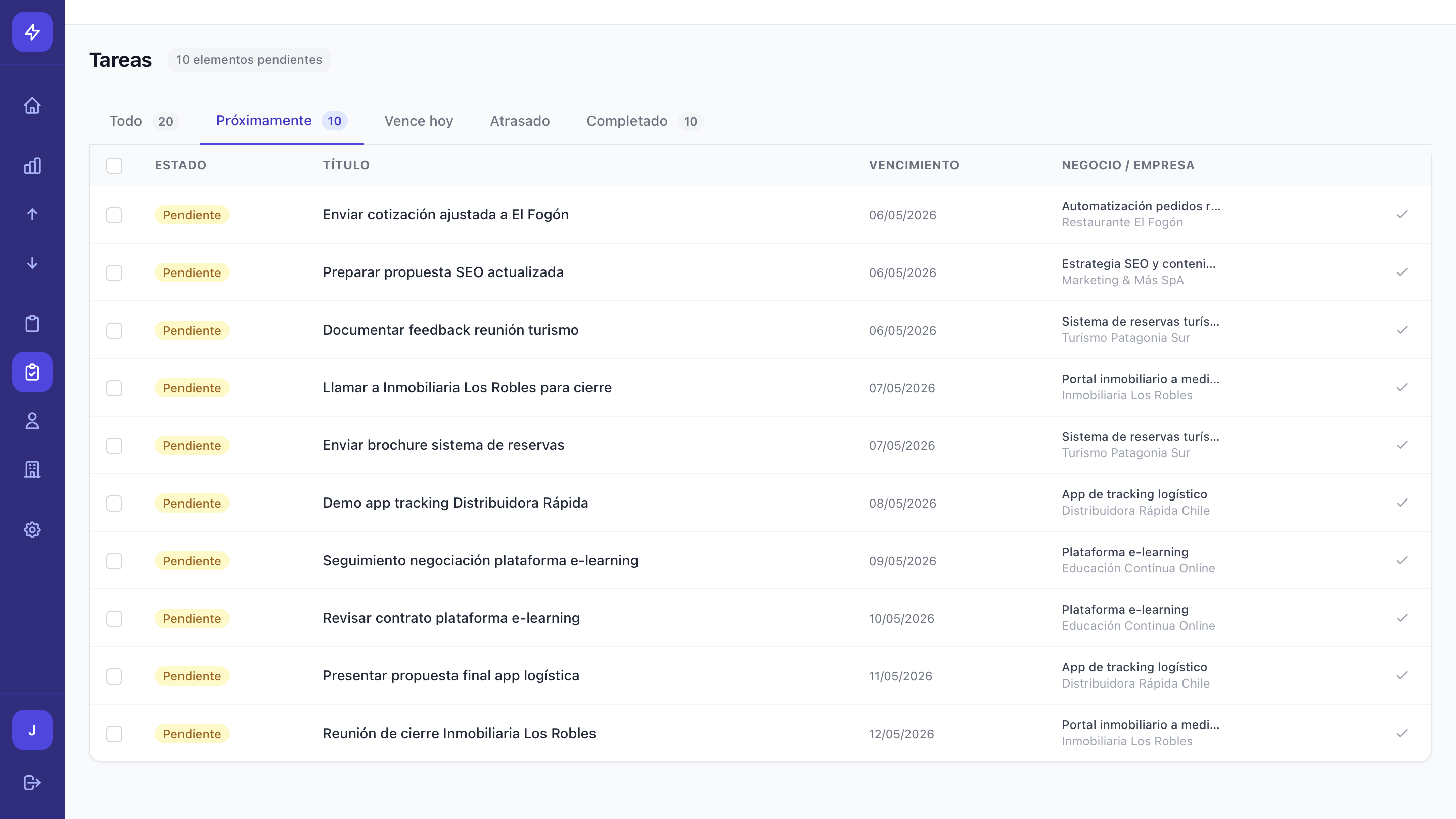The width and height of the screenshot is (1456, 819).
Task: Click the due date 08/05/2026
Action: click(902, 503)
